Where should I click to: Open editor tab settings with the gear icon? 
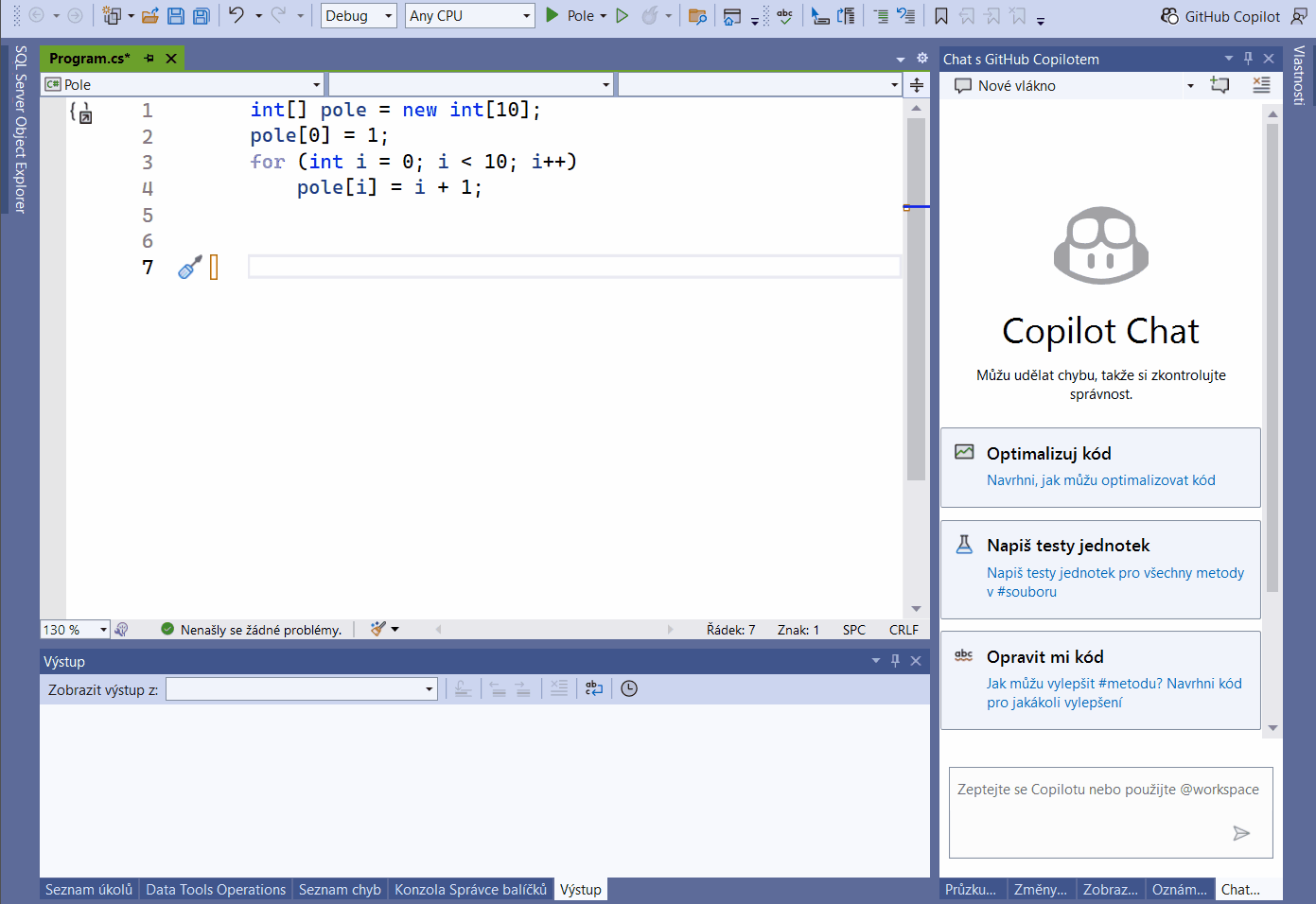922,59
